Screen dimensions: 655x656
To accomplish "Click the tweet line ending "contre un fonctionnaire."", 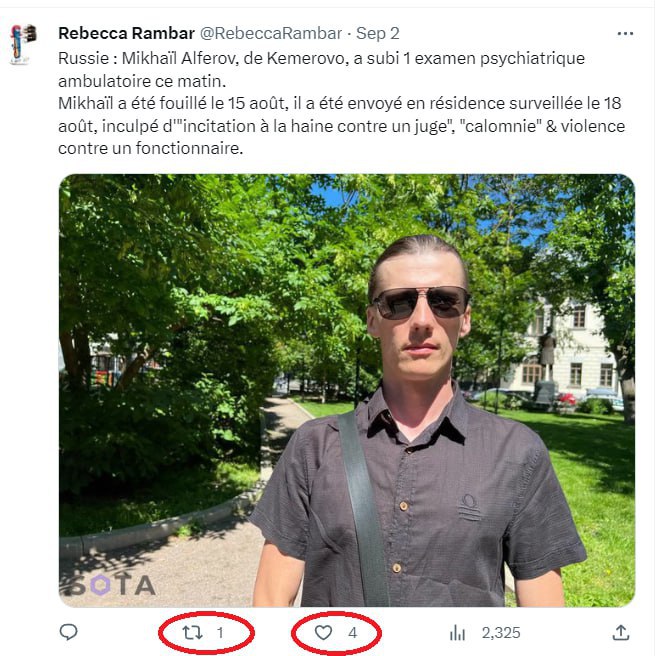I will point(151,149).
